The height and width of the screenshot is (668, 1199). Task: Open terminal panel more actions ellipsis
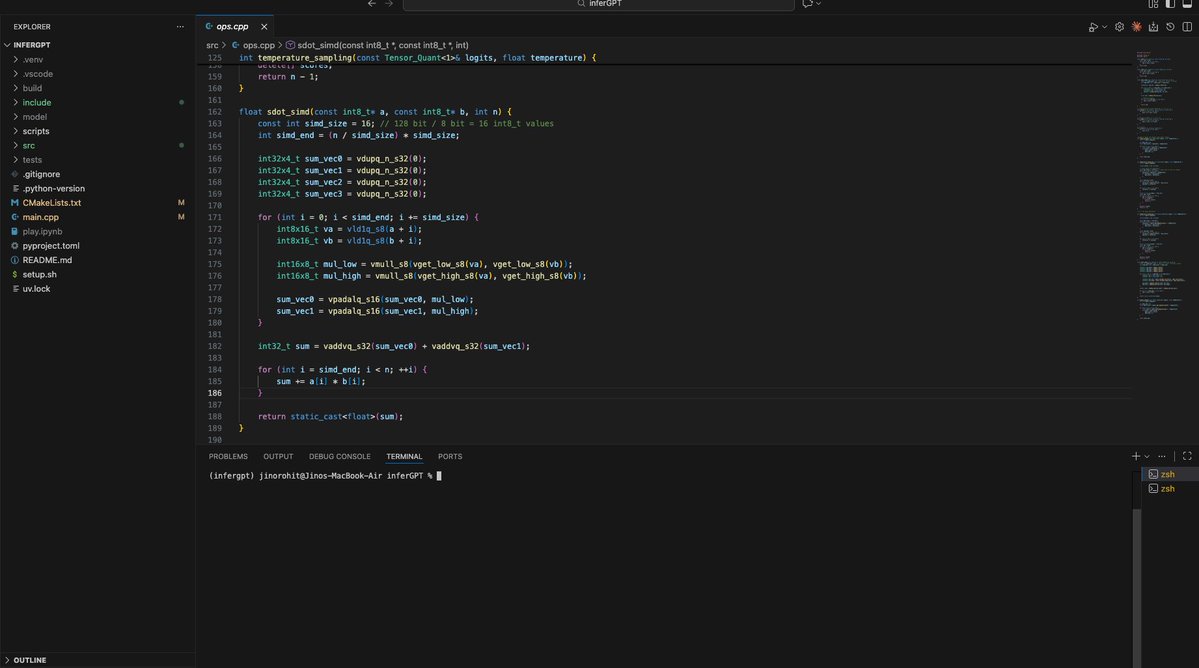(1162, 456)
